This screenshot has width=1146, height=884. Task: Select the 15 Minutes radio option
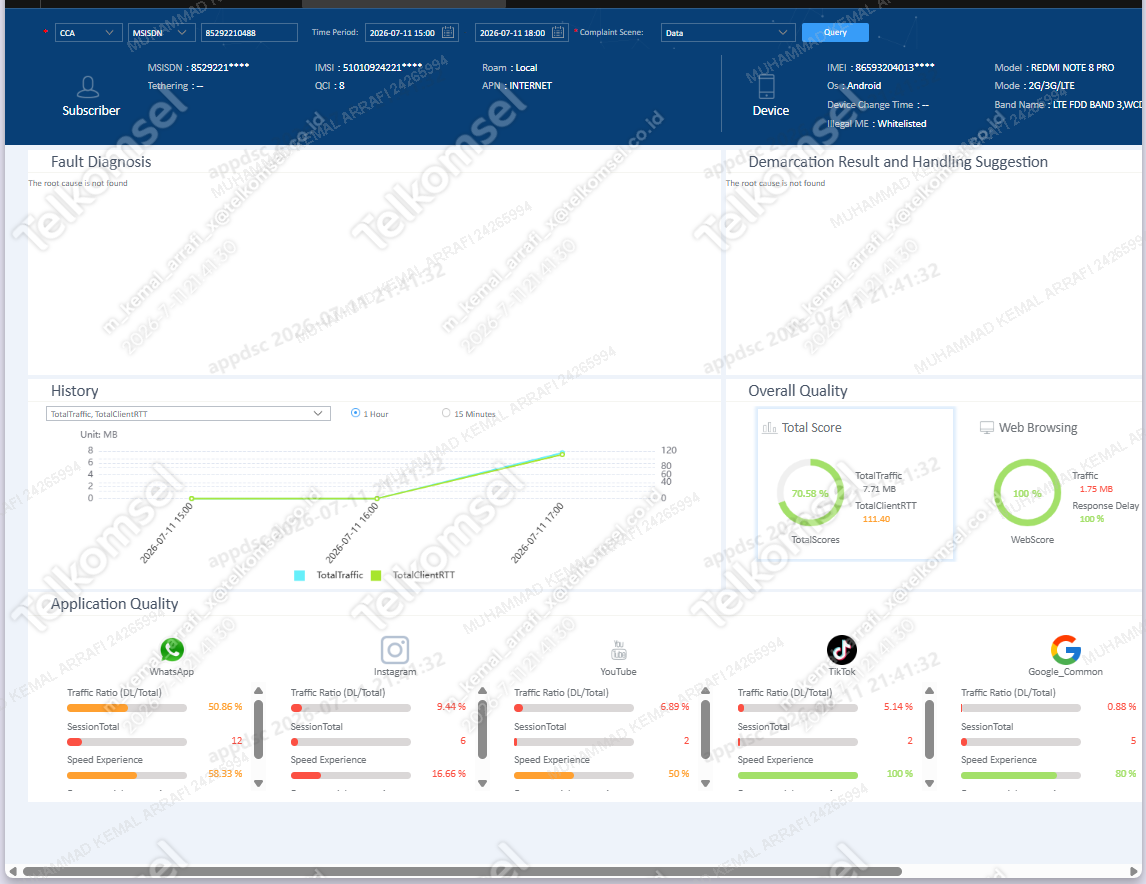(x=446, y=413)
